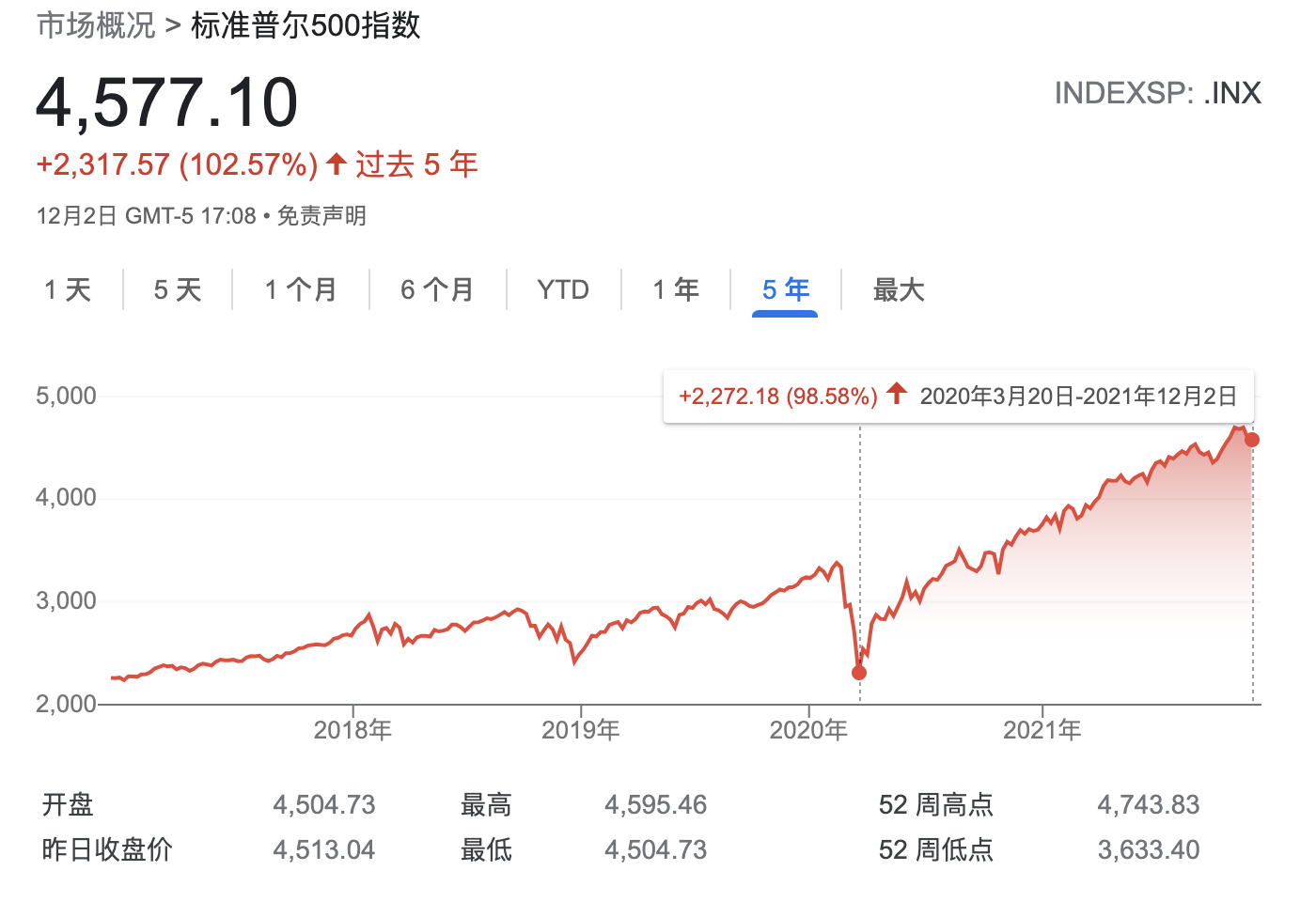Show the 1 个月 chart range

(x=301, y=290)
